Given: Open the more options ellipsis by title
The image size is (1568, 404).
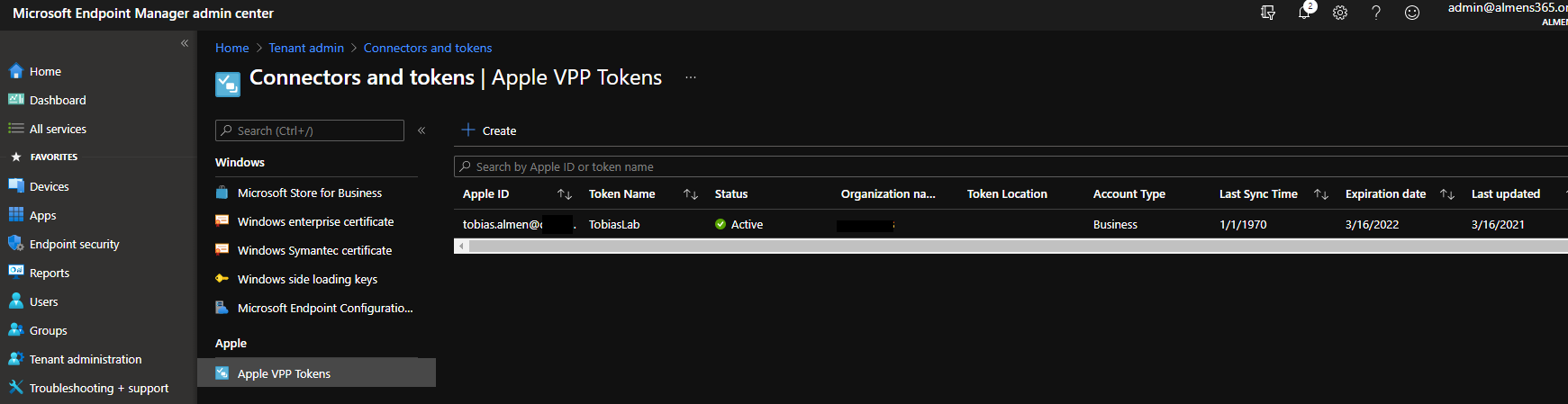Looking at the screenshot, I should coord(691,78).
